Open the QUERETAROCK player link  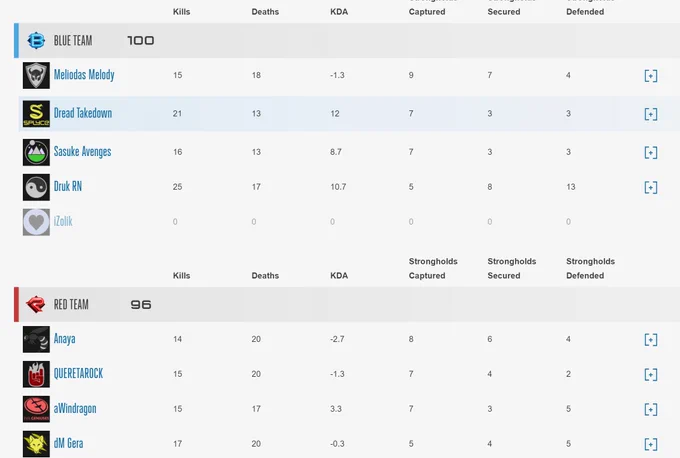coord(78,373)
